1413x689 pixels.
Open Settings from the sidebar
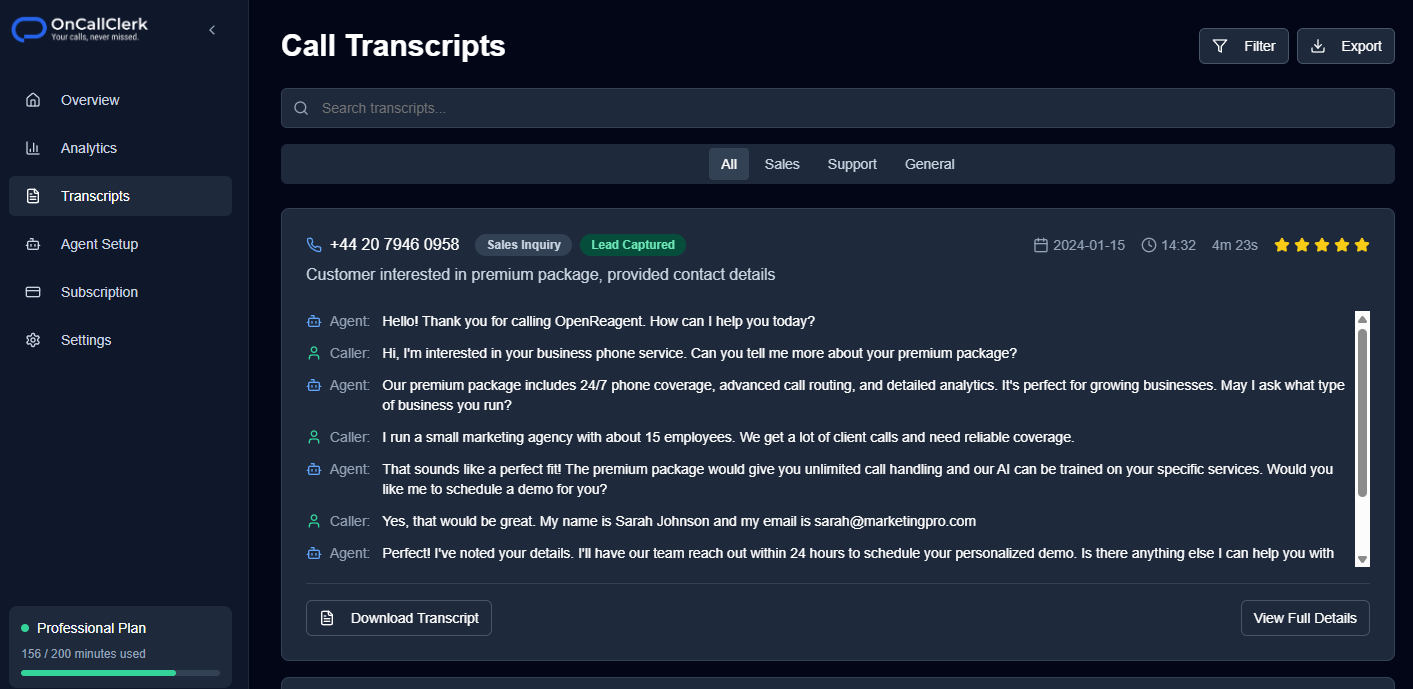(x=86, y=339)
